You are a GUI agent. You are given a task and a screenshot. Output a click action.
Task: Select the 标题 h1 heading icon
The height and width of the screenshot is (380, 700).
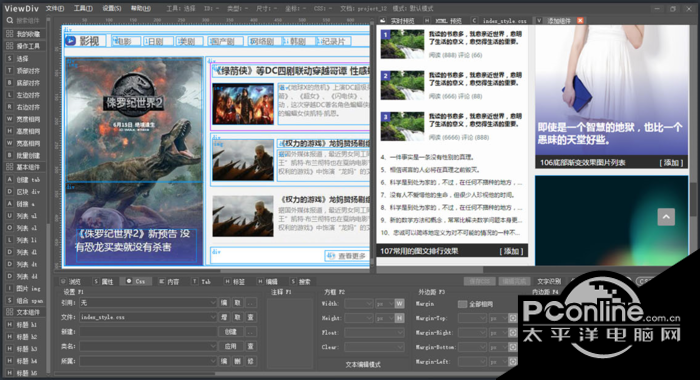[x=9, y=325]
